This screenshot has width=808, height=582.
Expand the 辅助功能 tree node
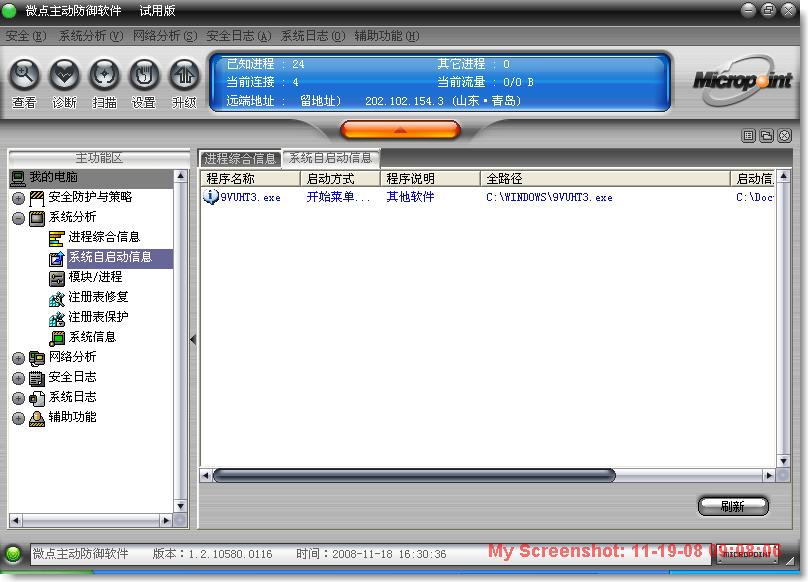click(19, 419)
